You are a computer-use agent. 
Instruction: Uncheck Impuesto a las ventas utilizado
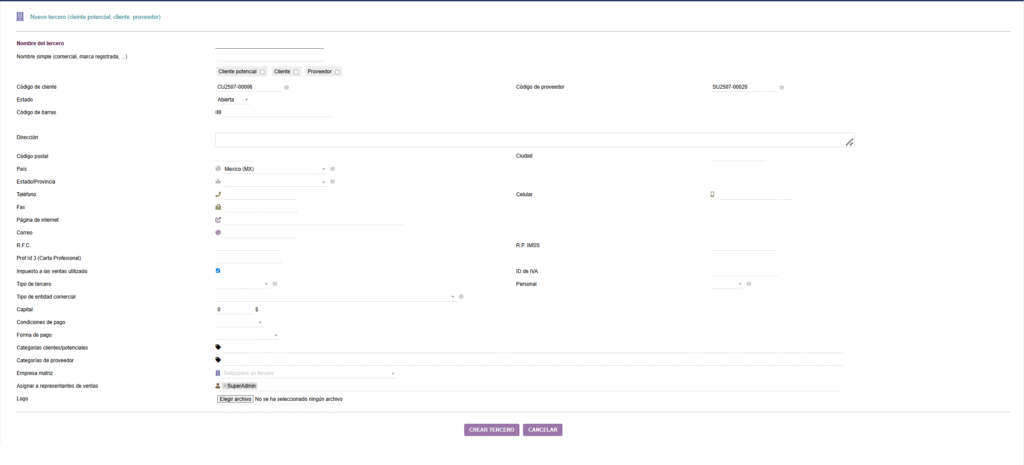pyautogui.click(x=218, y=271)
